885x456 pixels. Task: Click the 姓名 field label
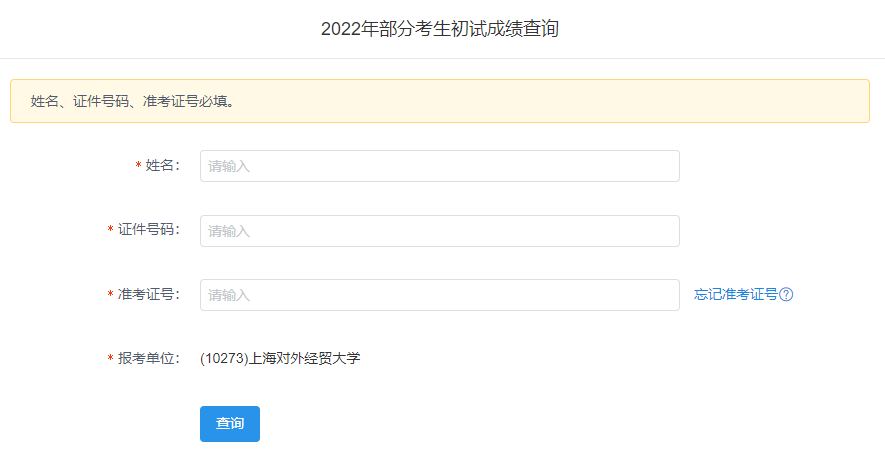click(162, 166)
